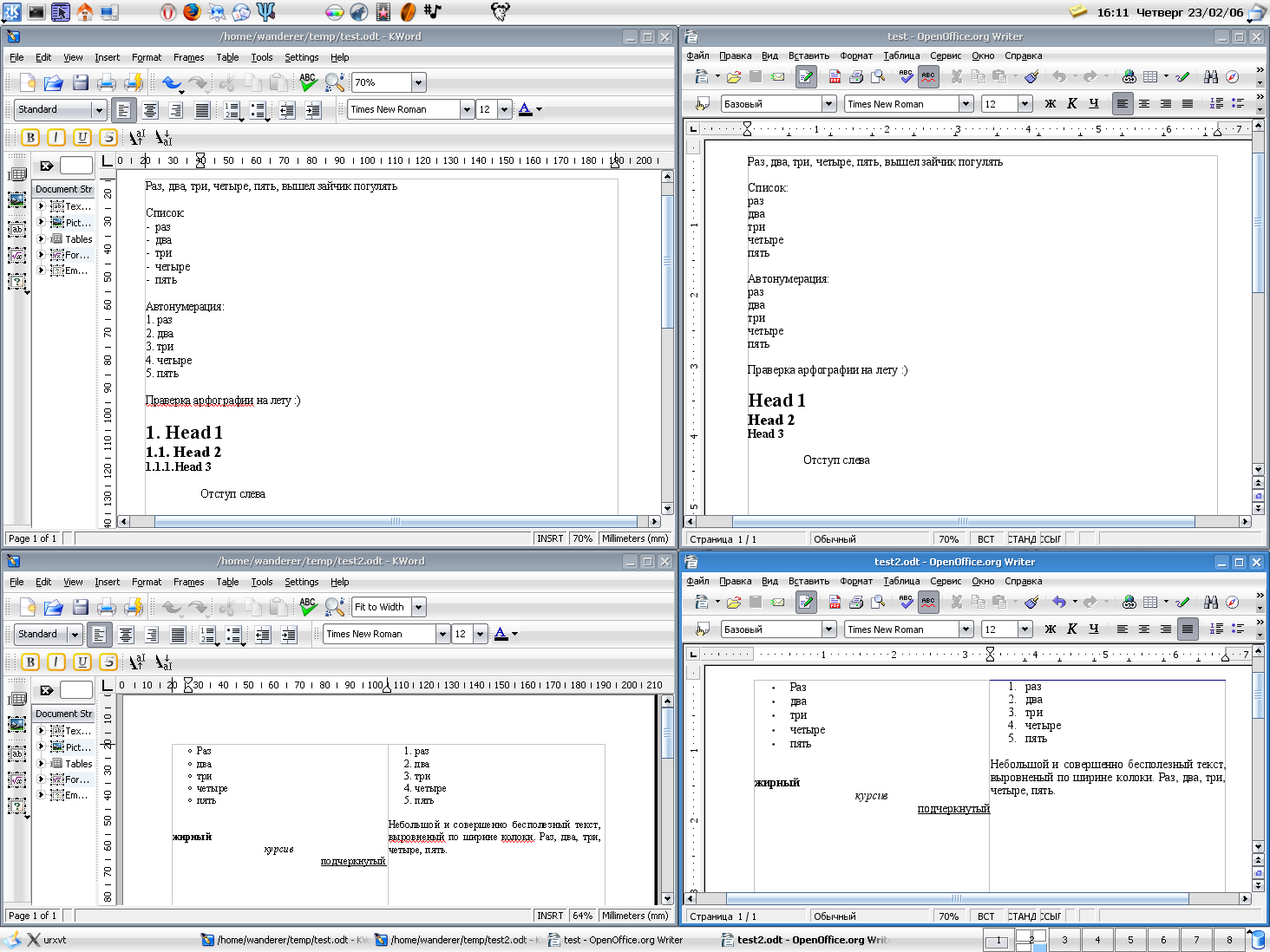Open Таблица menu in test2.odt OpenOffice Writer
The height and width of the screenshot is (952, 1270).
[x=901, y=581]
